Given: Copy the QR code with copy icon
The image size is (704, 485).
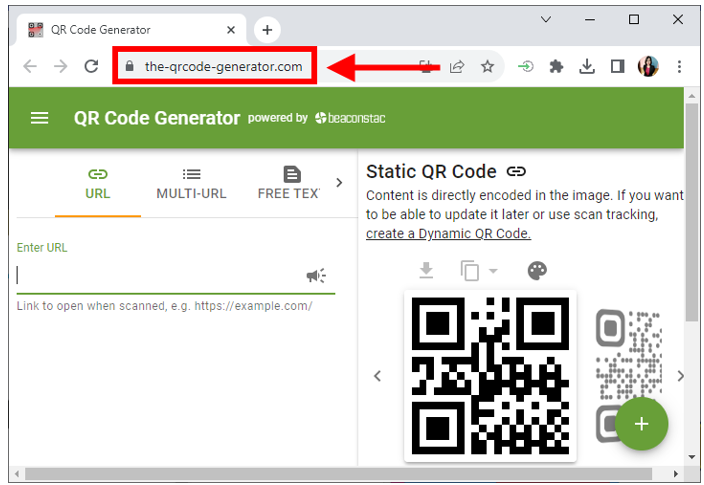Looking at the screenshot, I should (x=470, y=271).
